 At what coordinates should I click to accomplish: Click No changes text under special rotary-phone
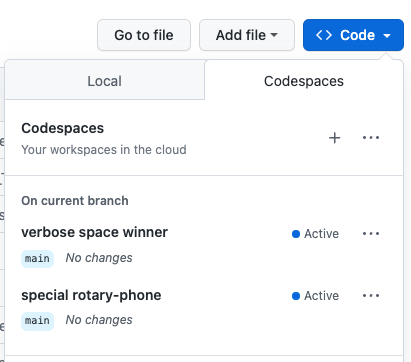click(x=99, y=320)
